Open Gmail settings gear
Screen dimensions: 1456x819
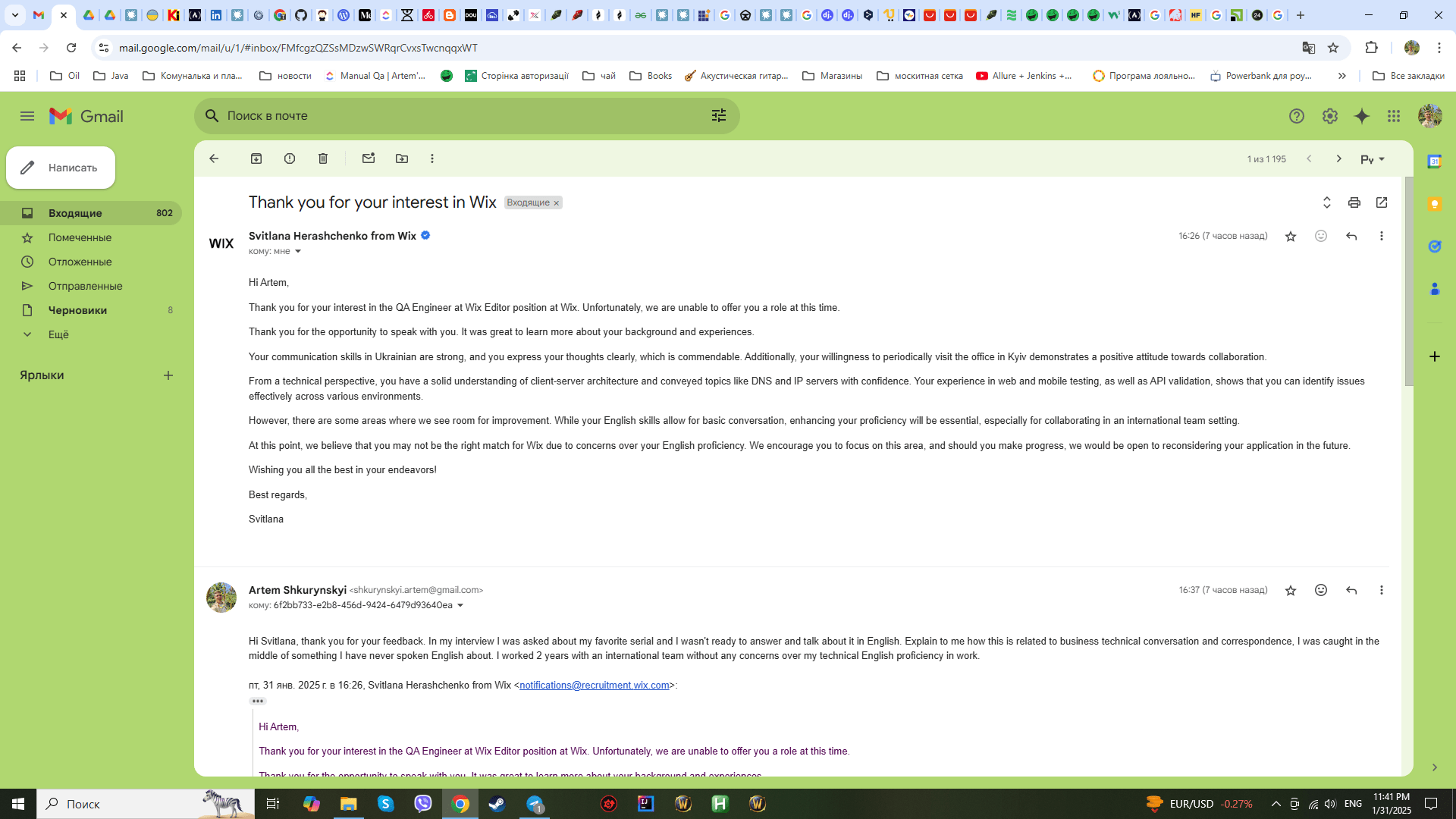[x=1330, y=116]
